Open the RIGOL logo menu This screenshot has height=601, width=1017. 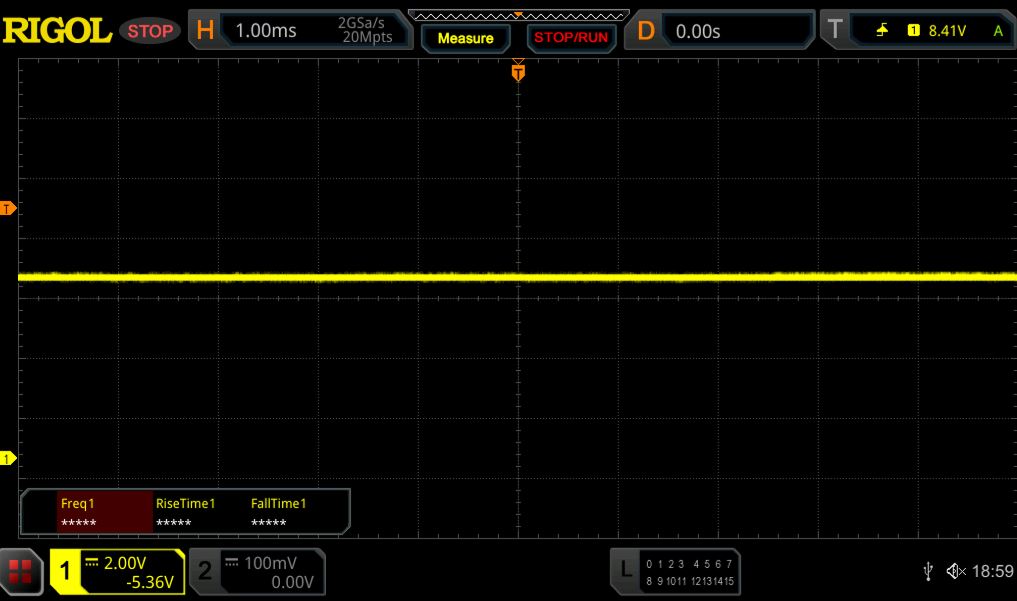click(57, 30)
